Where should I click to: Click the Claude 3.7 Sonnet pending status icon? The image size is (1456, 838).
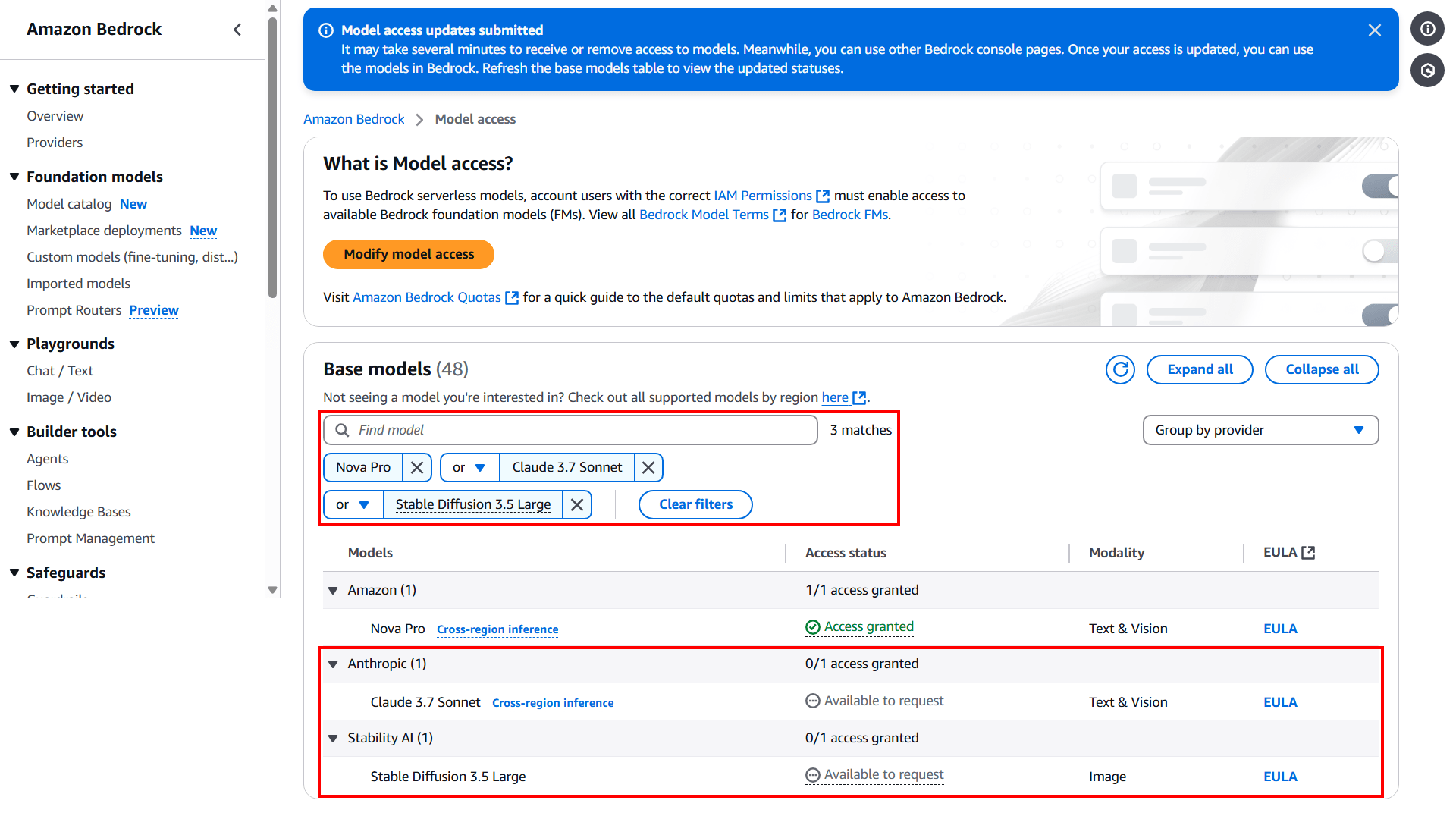[x=813, y=701]
